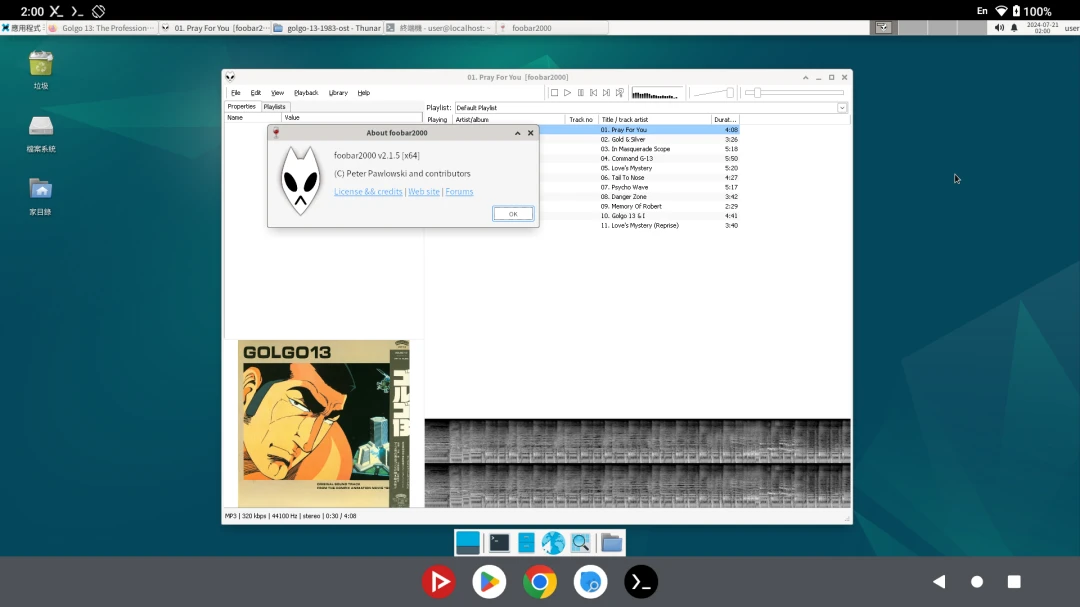Open Chrome from the Android taskbar

(x=540, y=582)
